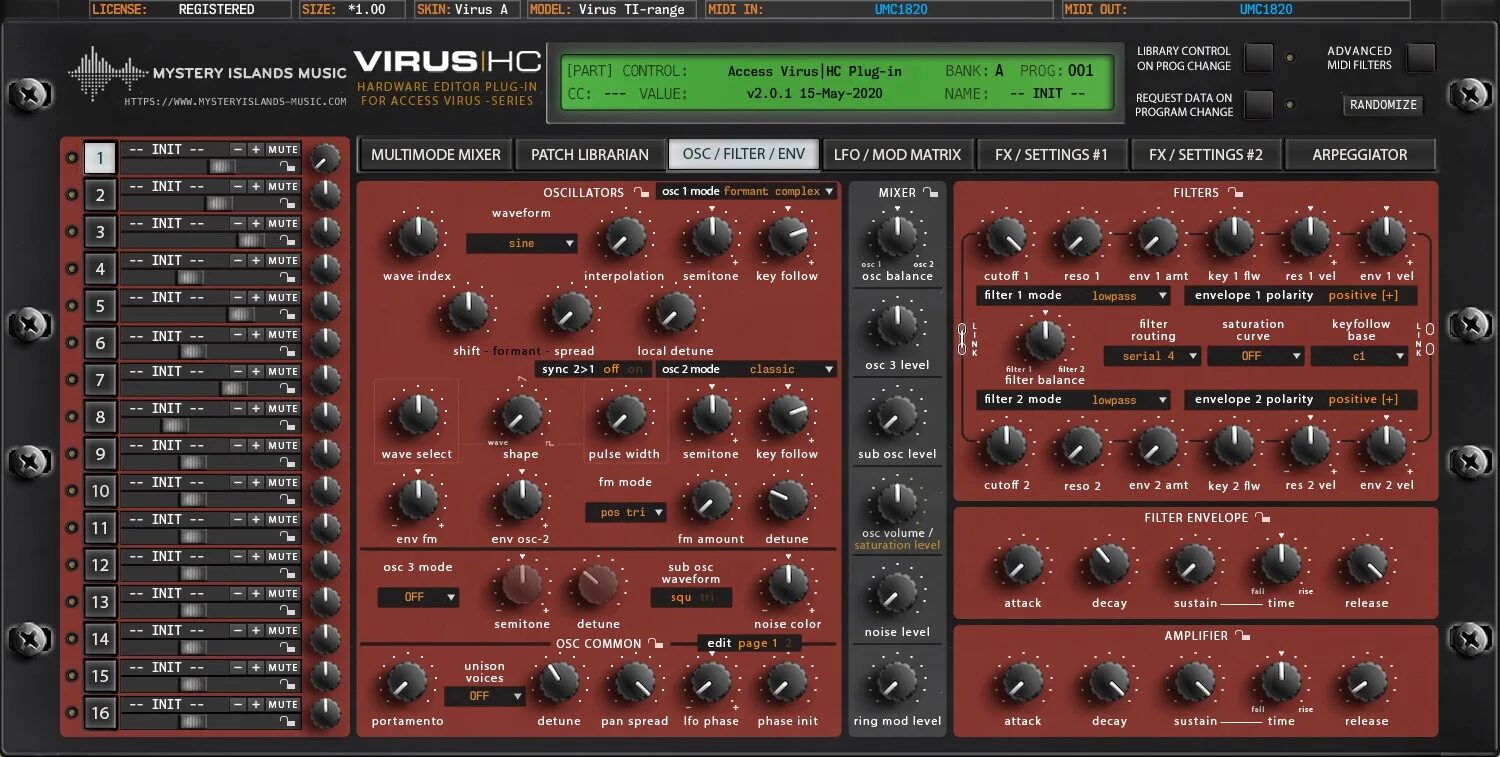Click the reso 1 knob
1500x757 pixels.
pos(1082,238)
